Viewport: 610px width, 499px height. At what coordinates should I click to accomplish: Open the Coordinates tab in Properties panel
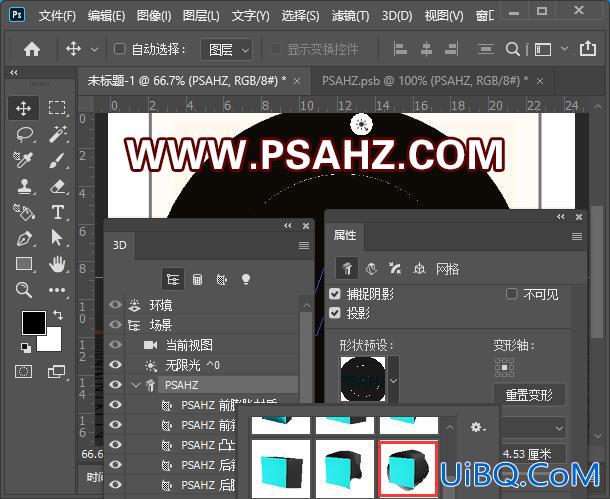419,268
